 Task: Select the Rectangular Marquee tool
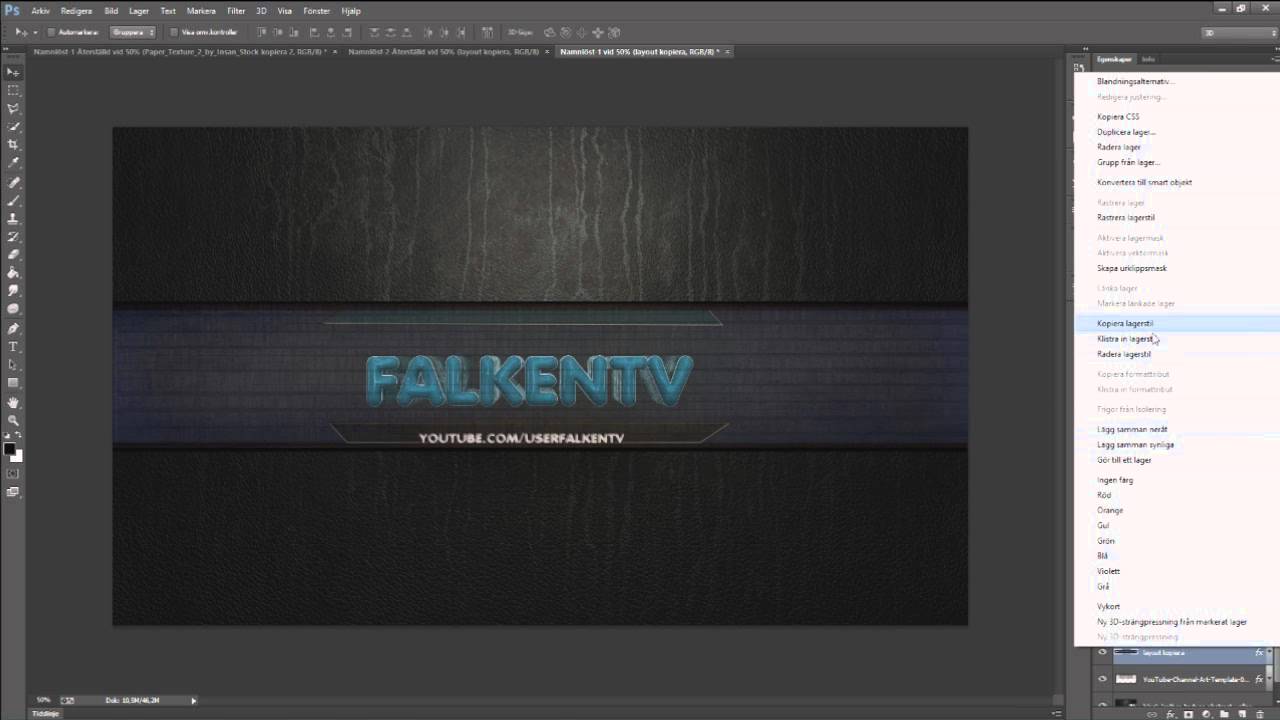tap(13, 90)
